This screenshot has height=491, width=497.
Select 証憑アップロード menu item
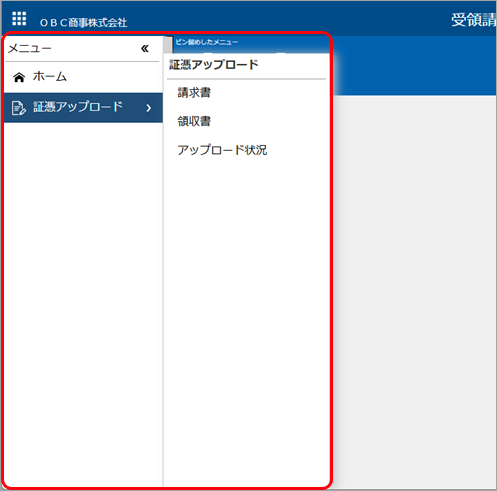83,108
